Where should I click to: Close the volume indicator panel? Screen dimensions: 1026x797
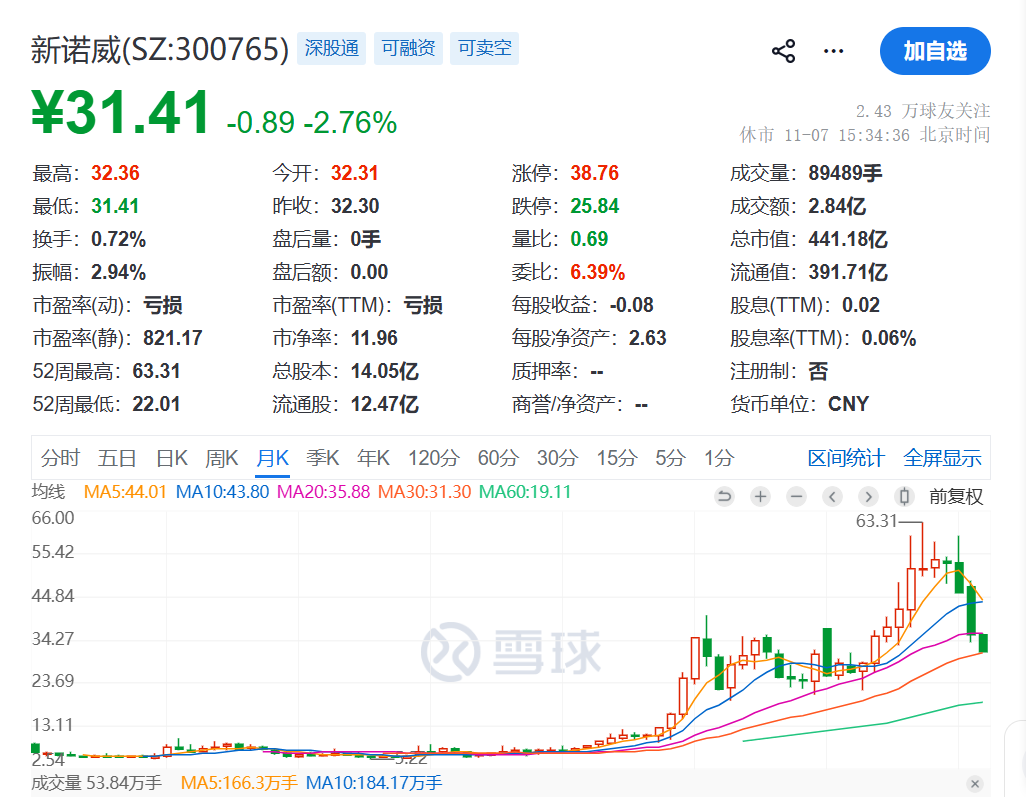point(975,784)
